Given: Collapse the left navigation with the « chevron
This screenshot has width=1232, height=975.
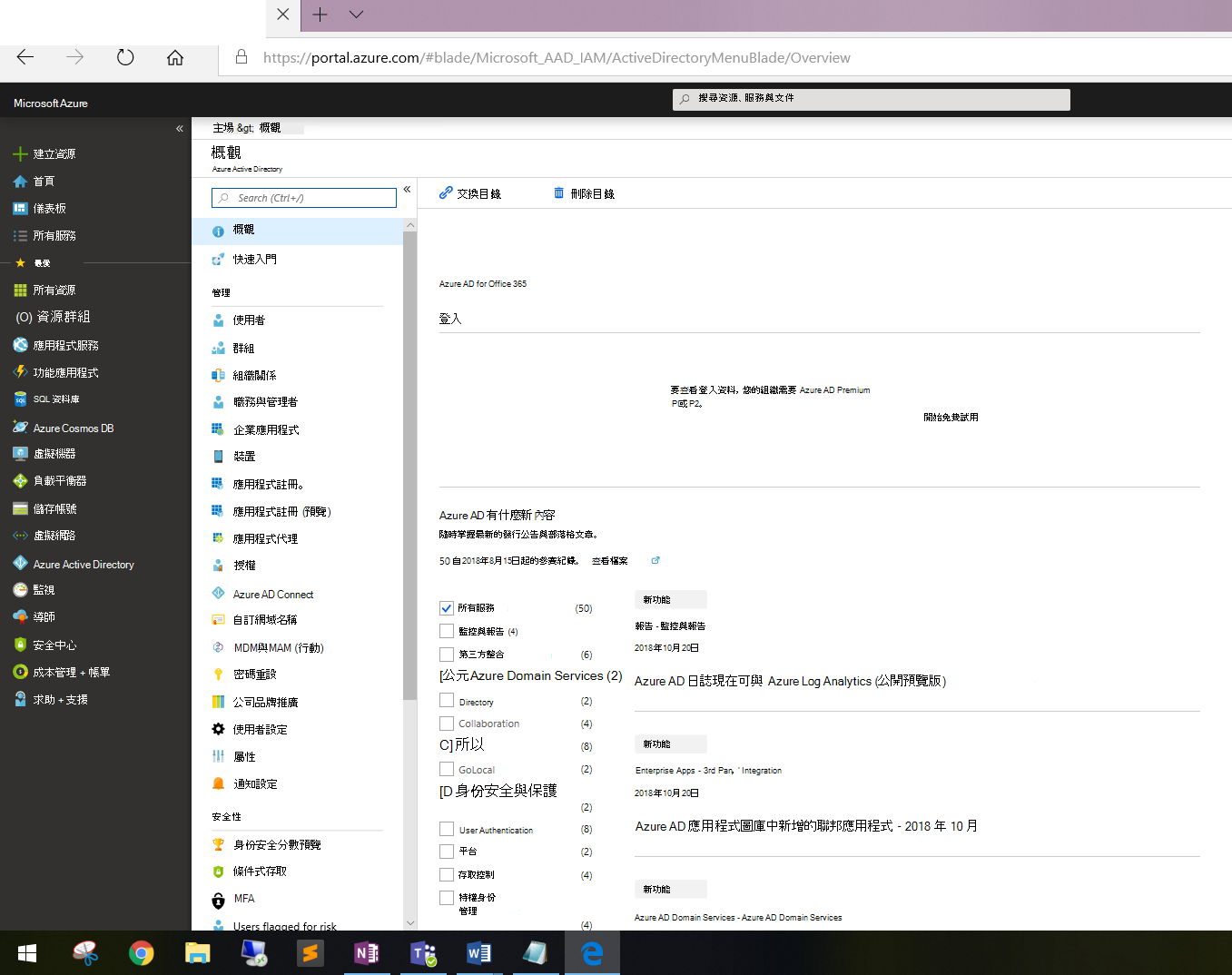Looking at the screenshot, I should pos(179,128).
